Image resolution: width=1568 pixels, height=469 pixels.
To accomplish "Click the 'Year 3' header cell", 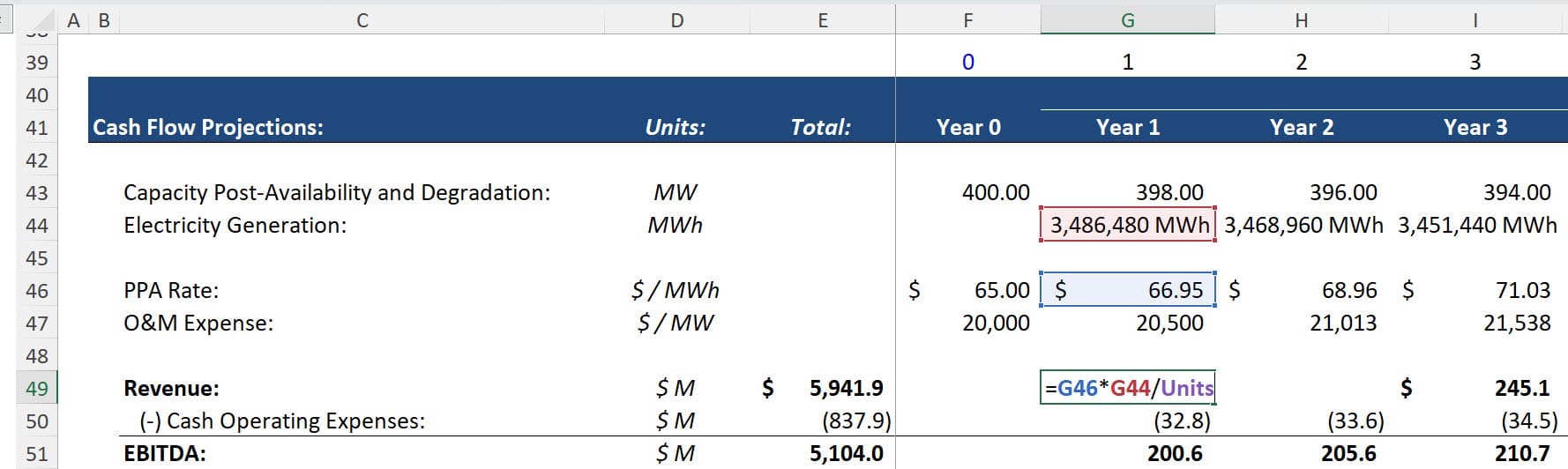I will pyautogui.click(x=1475, y=128).
